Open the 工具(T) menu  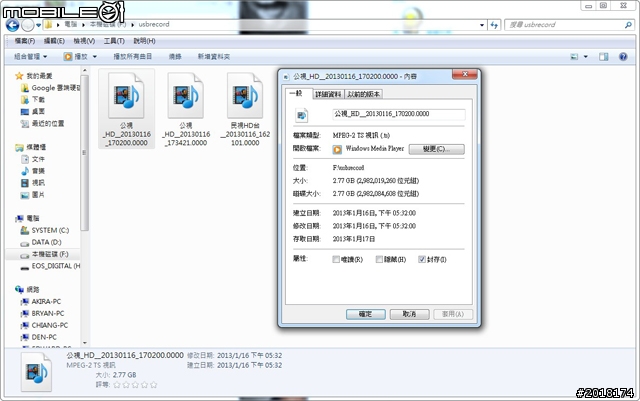click(114, 41)
